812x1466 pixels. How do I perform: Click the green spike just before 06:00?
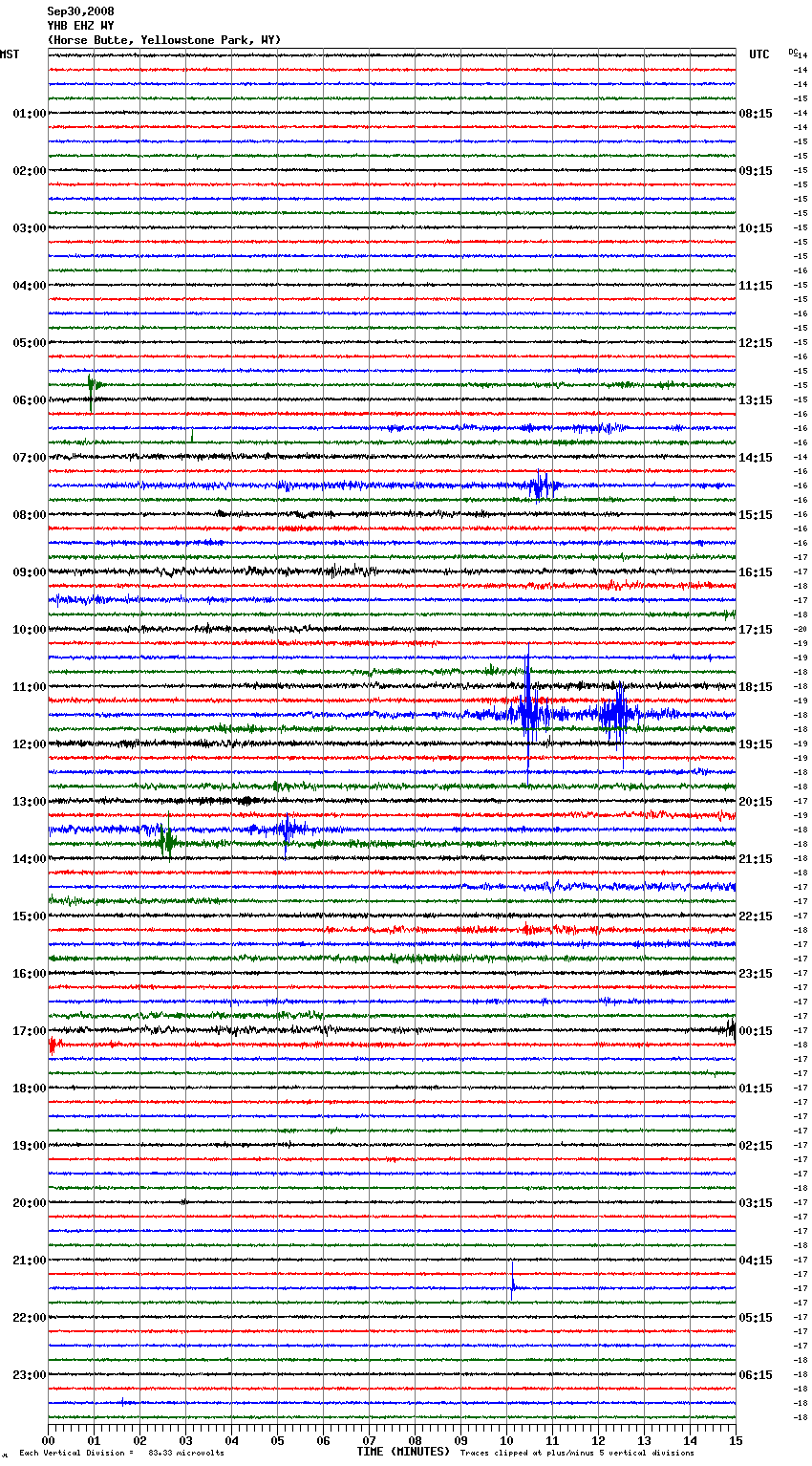pyautogui.click(x=91, y=386)
